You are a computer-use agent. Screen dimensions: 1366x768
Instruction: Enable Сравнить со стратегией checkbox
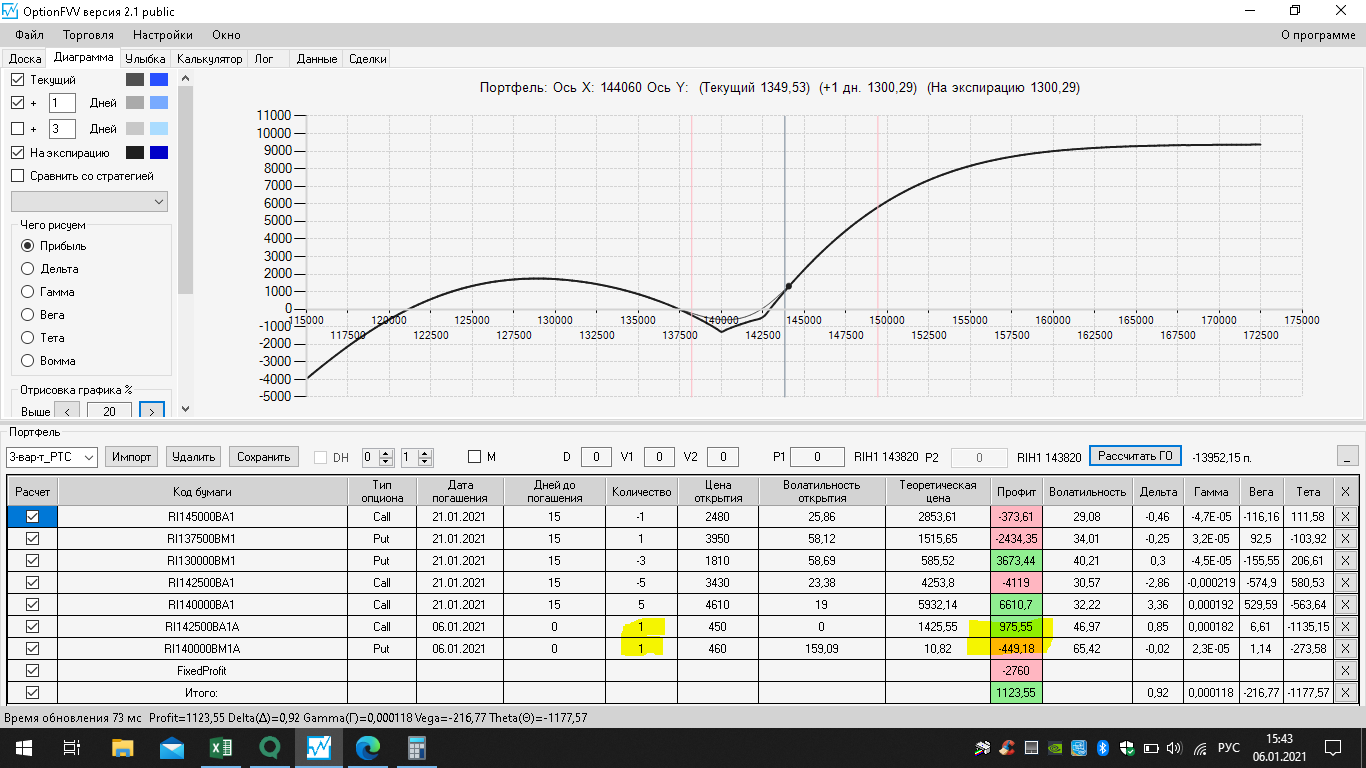click(x=17, y=176)
